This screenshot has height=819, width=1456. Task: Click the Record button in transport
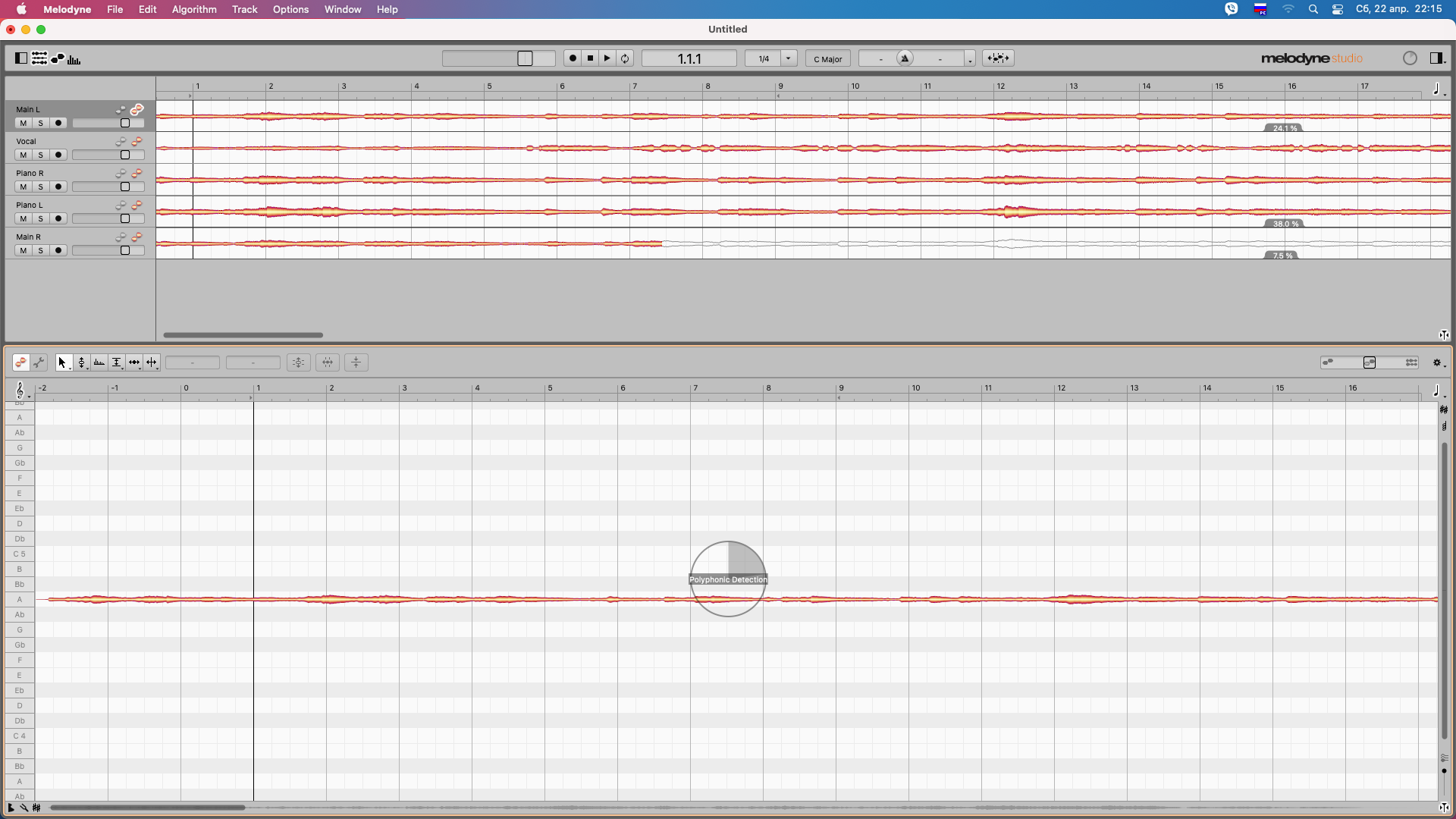(573, 58)
